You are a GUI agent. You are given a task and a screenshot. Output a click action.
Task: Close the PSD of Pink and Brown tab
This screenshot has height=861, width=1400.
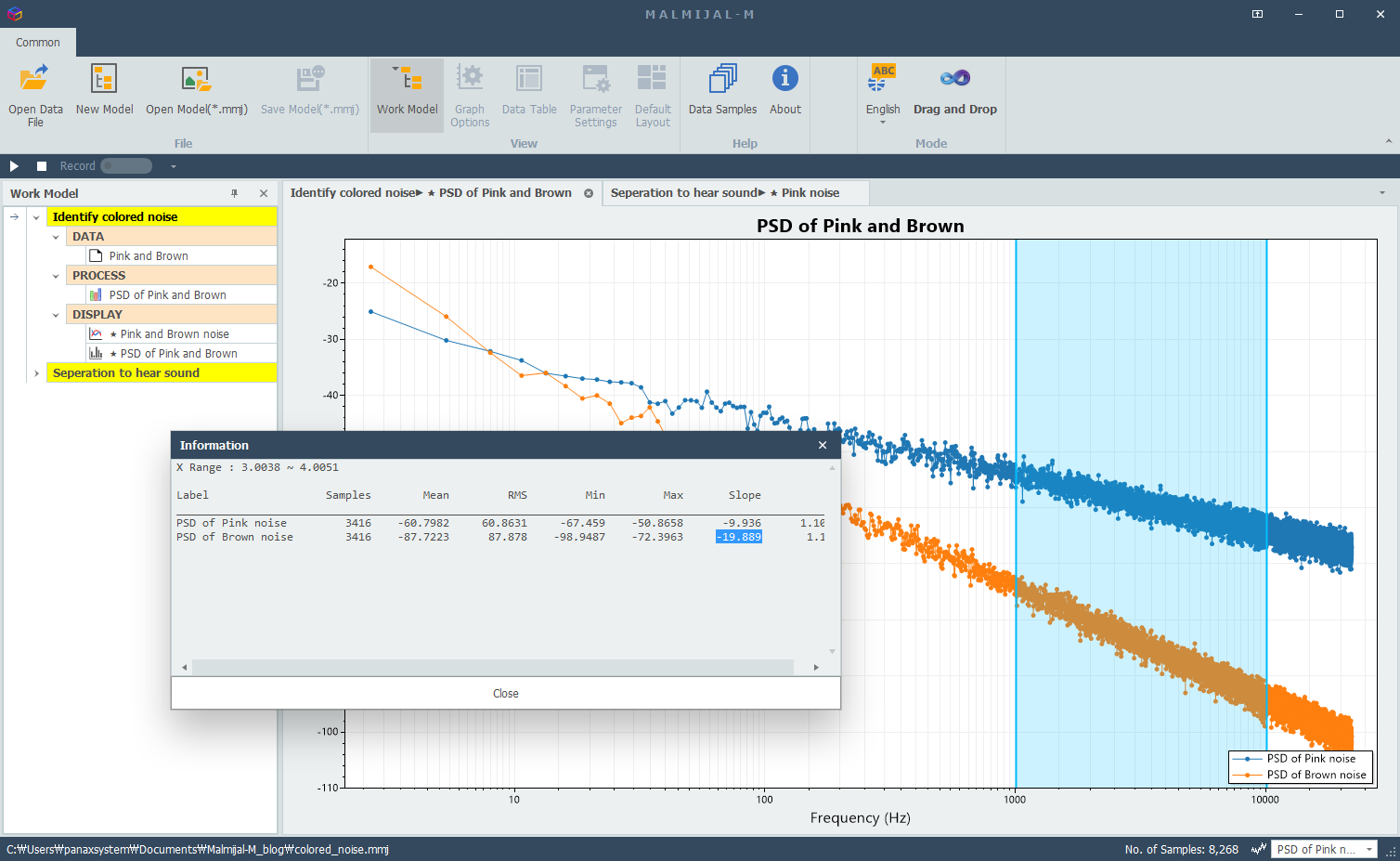(x=589, y=193)
